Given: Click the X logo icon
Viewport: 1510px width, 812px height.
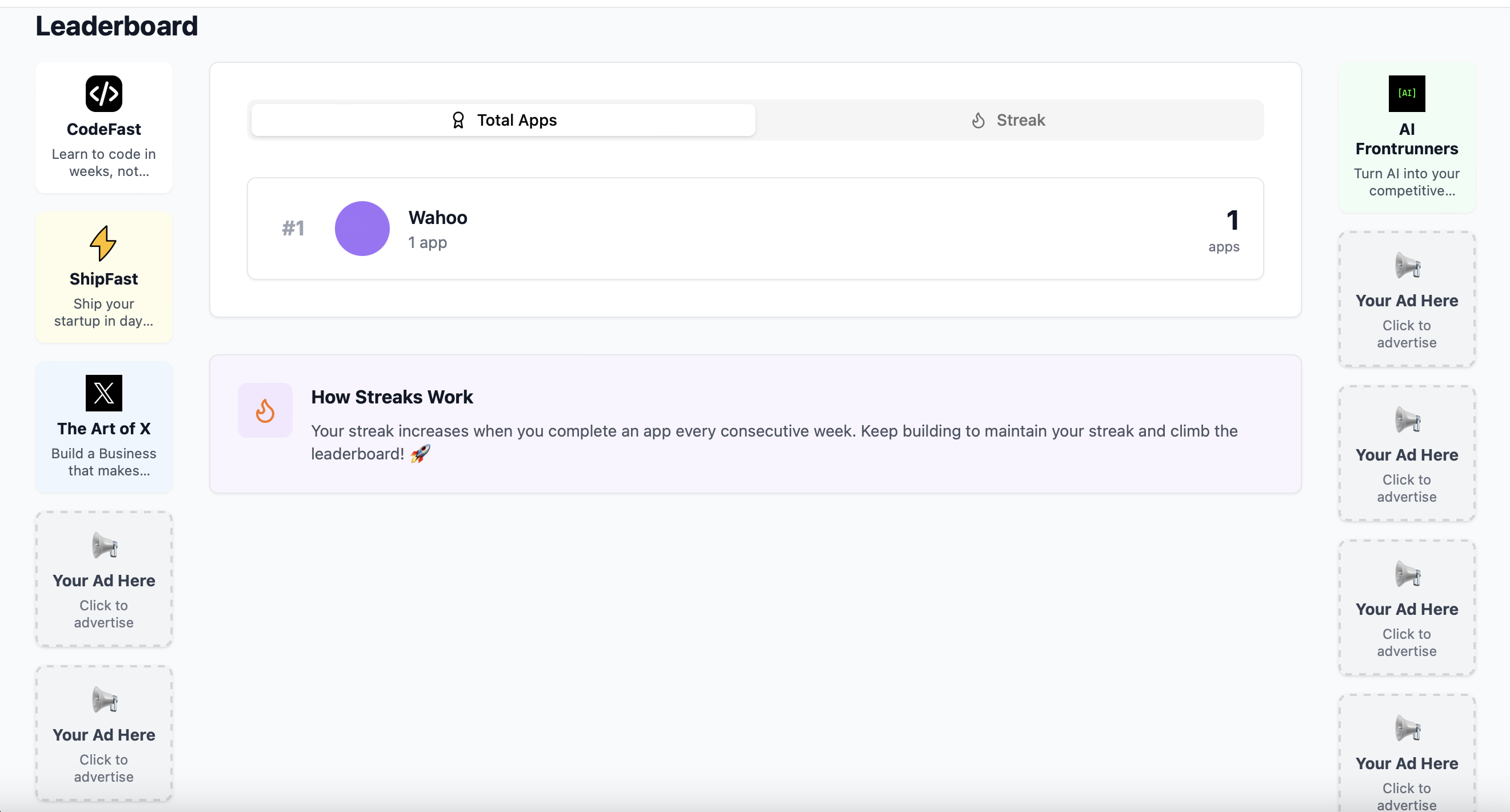Looking at the screenshot, I should (x=104, y=393).
